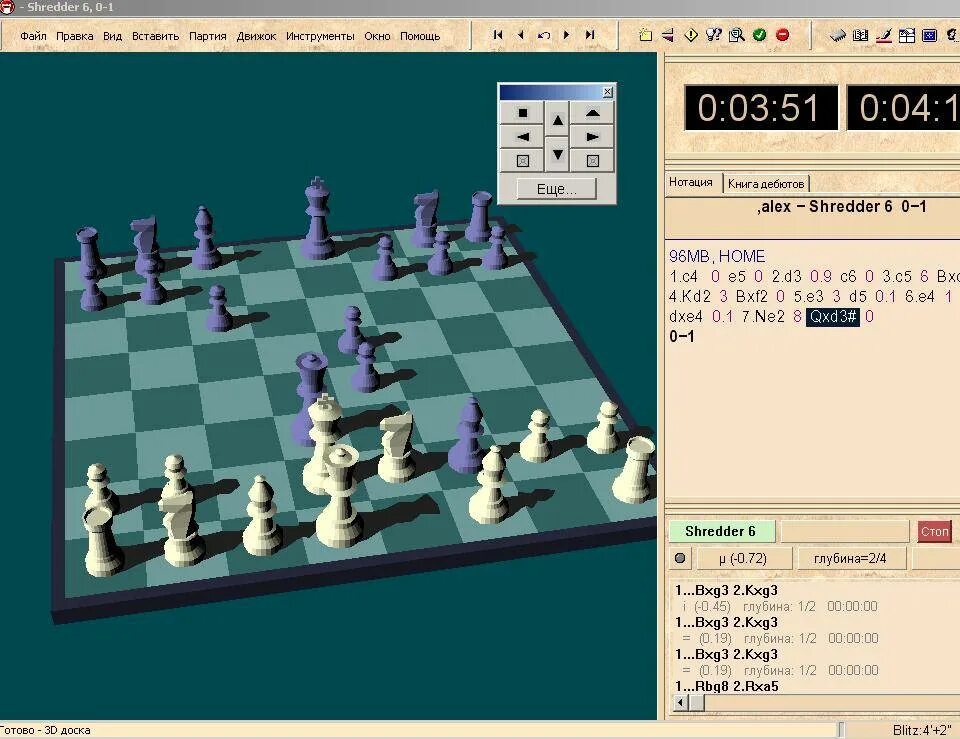Click the Blitz:4'+2" status bar entry
960x739 pixels.
(923, 730)
